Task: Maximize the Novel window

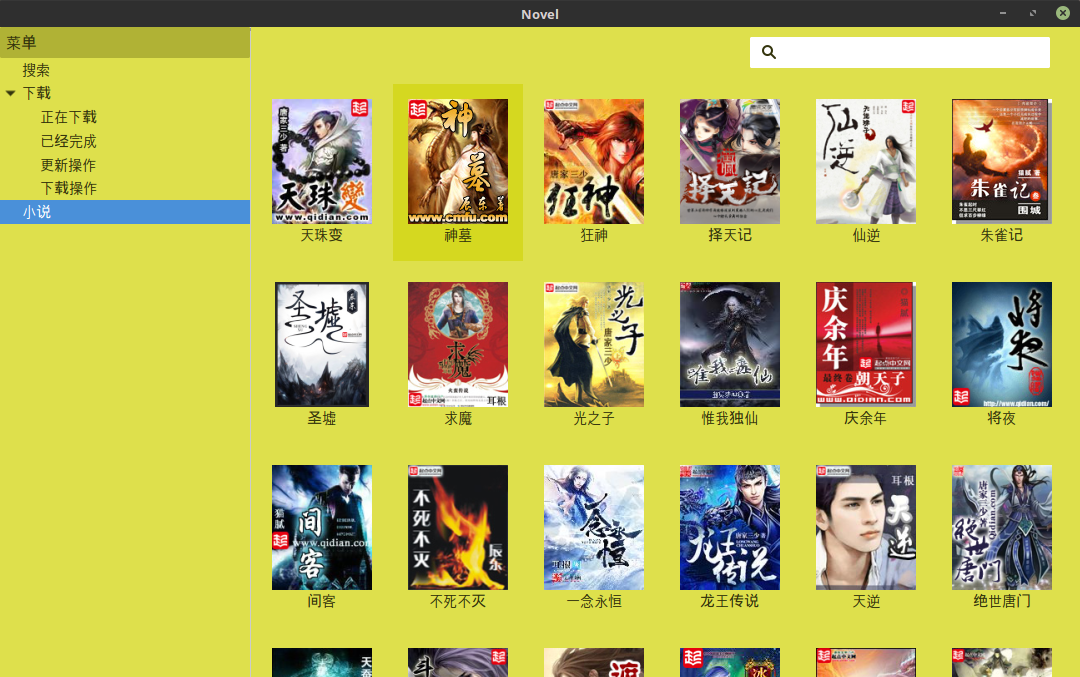Action: point(1032,13)
